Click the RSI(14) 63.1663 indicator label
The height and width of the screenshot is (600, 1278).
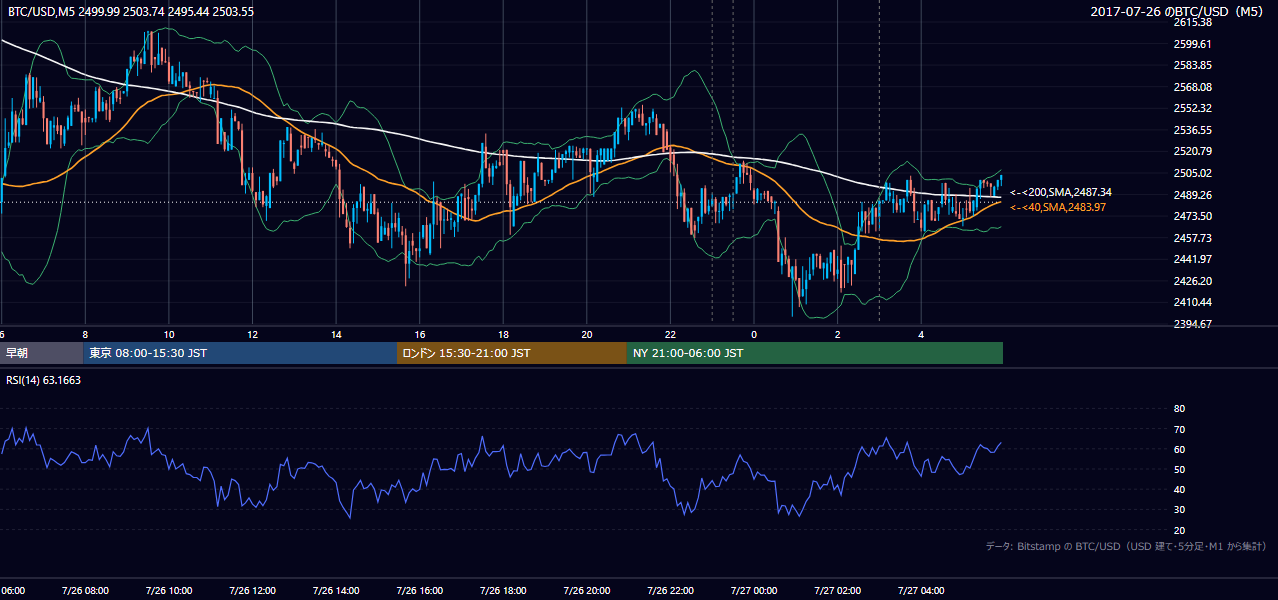[x=44, y=380]
